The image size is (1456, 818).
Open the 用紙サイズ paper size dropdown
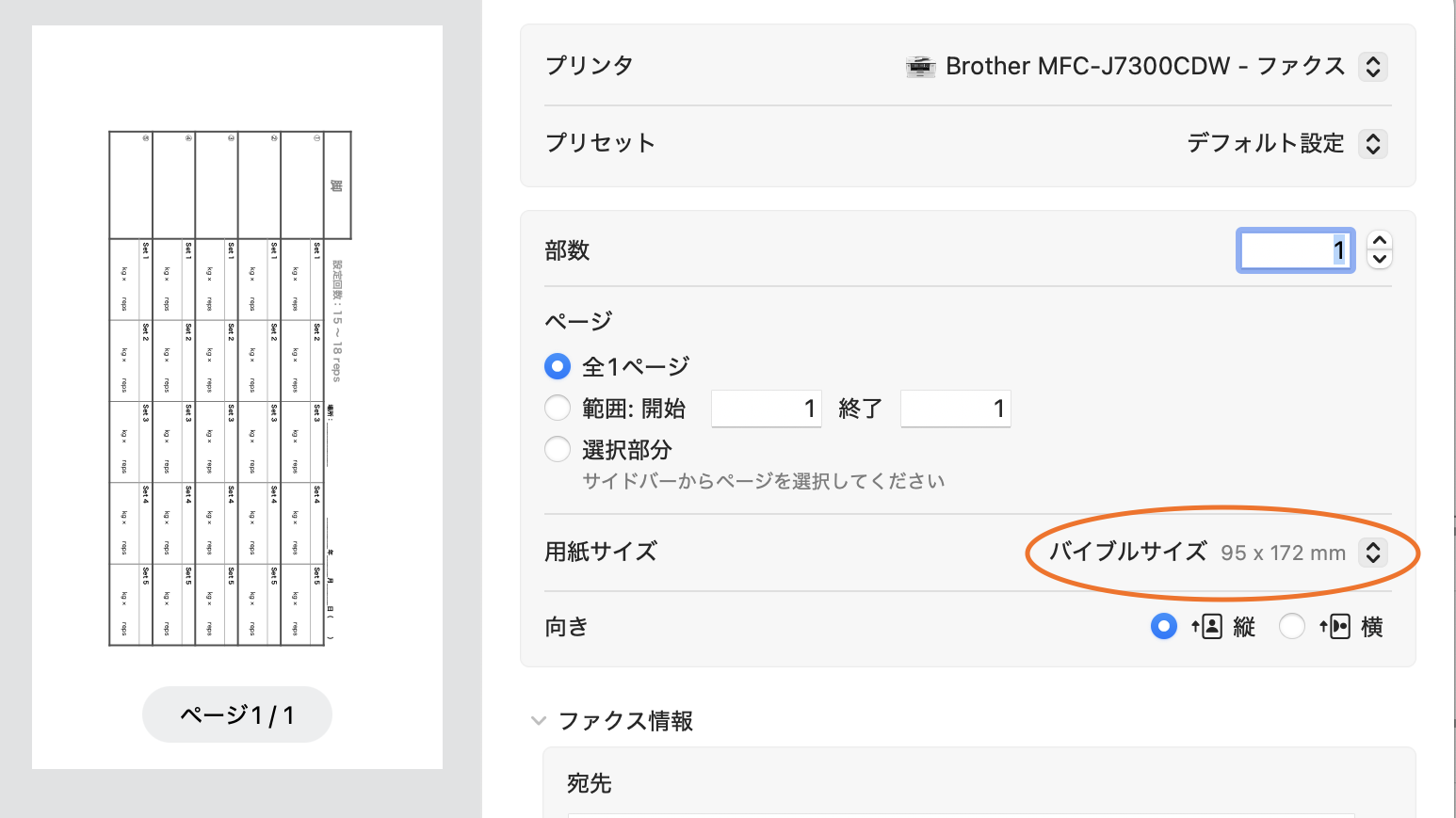tap(1373, 553)
